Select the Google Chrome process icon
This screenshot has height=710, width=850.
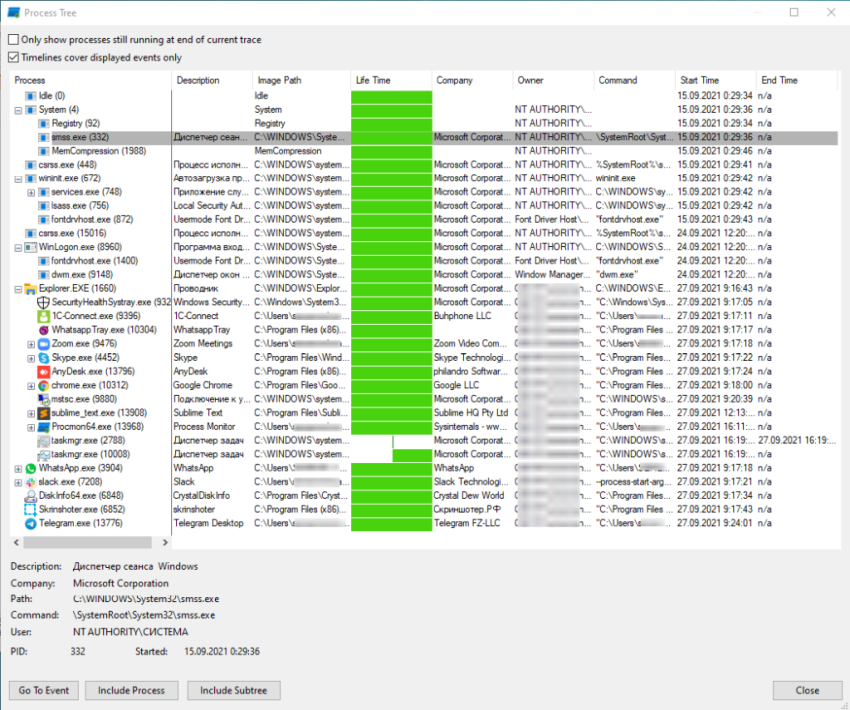(43, 385)
